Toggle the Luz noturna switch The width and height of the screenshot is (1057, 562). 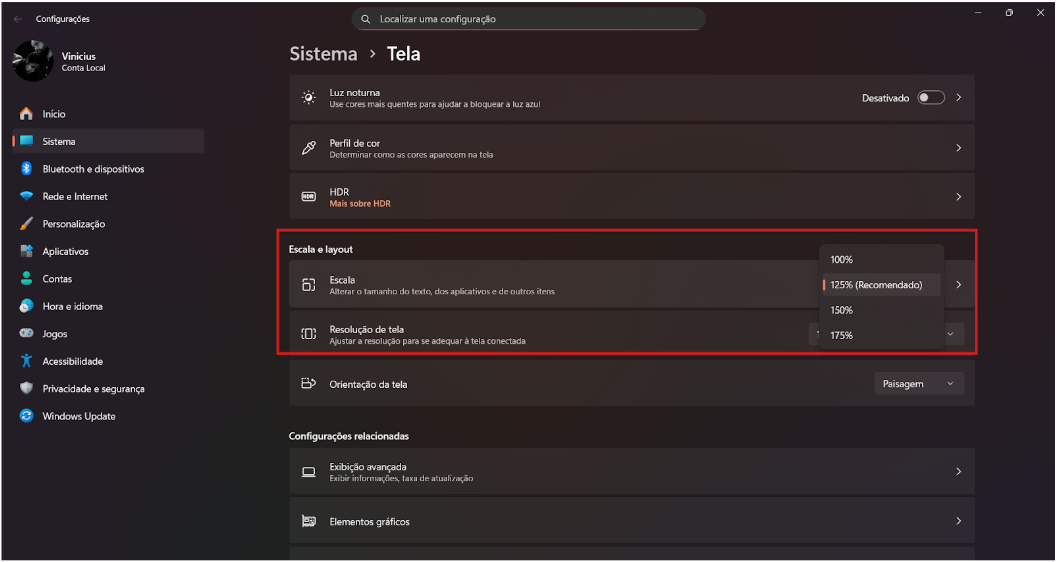click(930, 98)
